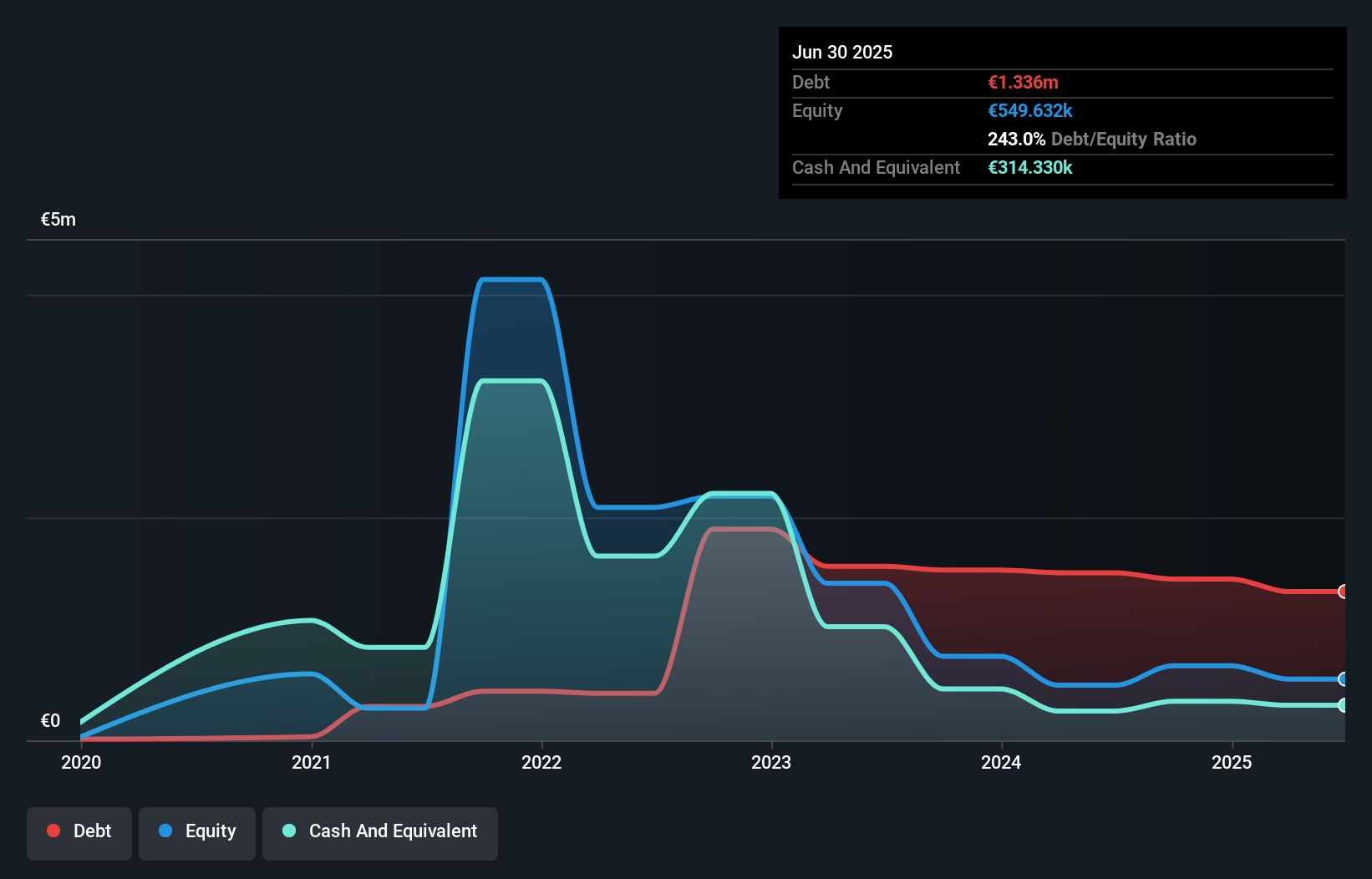Select the Cash series endpoint marker
Viewport: 1372px width, 879px height.
tap(1343, 704)
